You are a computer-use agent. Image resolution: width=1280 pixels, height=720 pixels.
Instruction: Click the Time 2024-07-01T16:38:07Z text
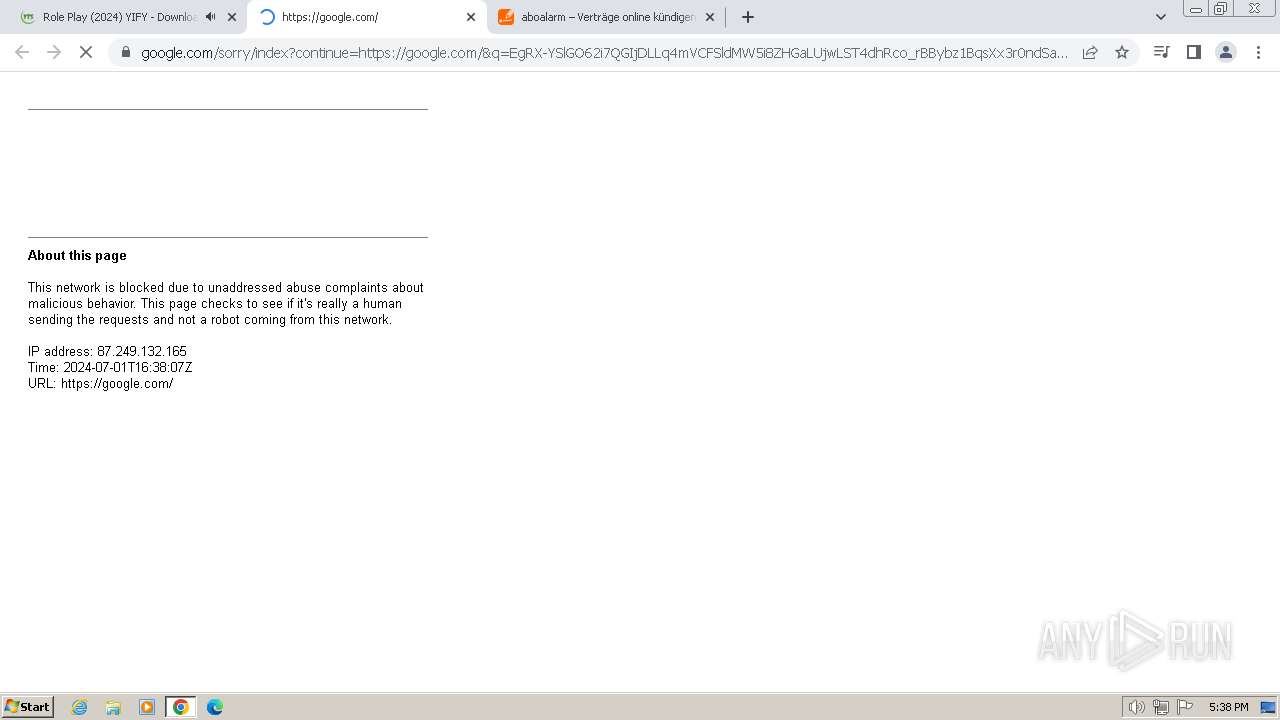coord(110,367)
